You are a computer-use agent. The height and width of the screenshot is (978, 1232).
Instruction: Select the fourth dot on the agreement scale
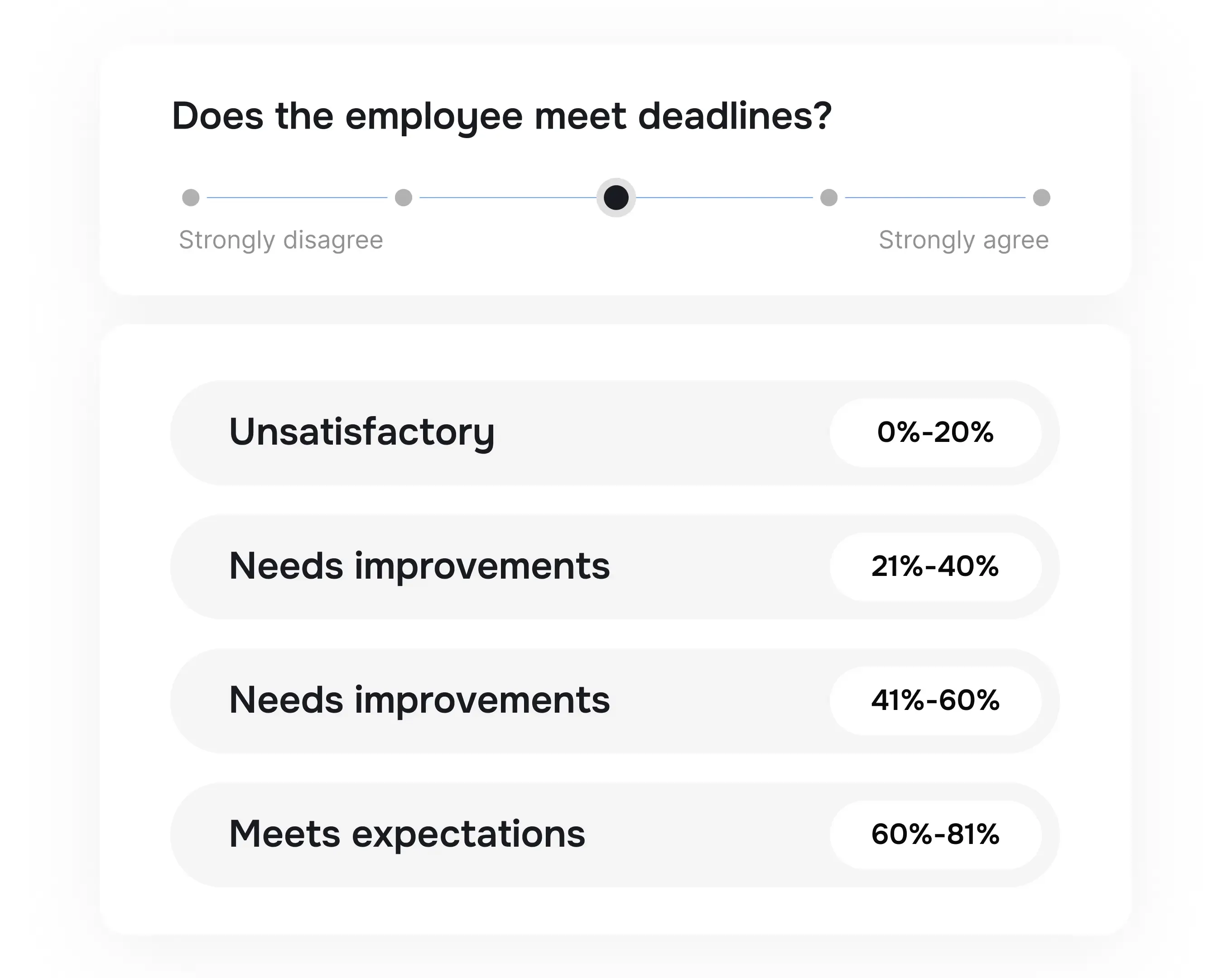[828, 198]
